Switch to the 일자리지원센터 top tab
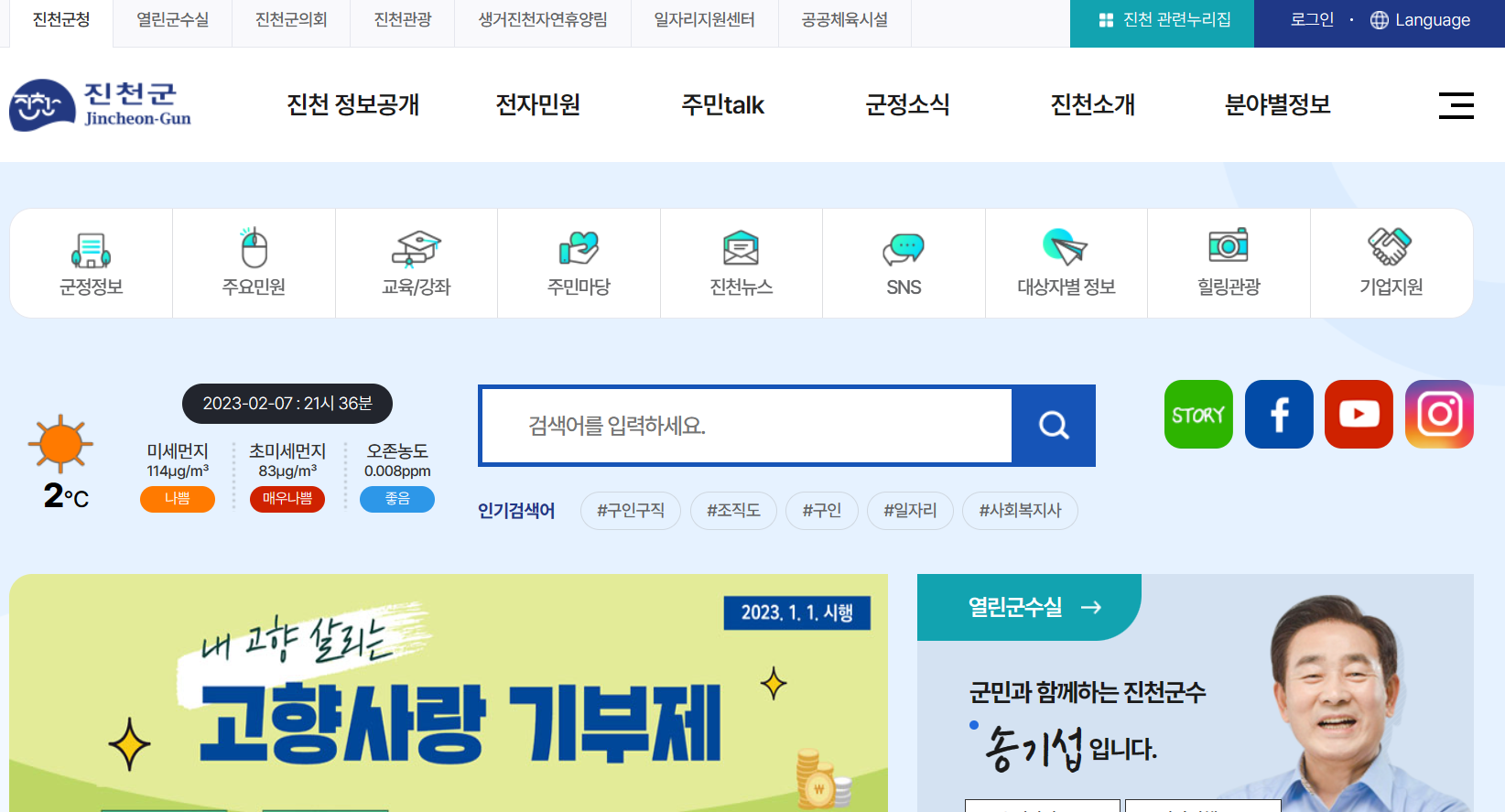This screenshot has height=812, width=1505. (x=704, y=20)
